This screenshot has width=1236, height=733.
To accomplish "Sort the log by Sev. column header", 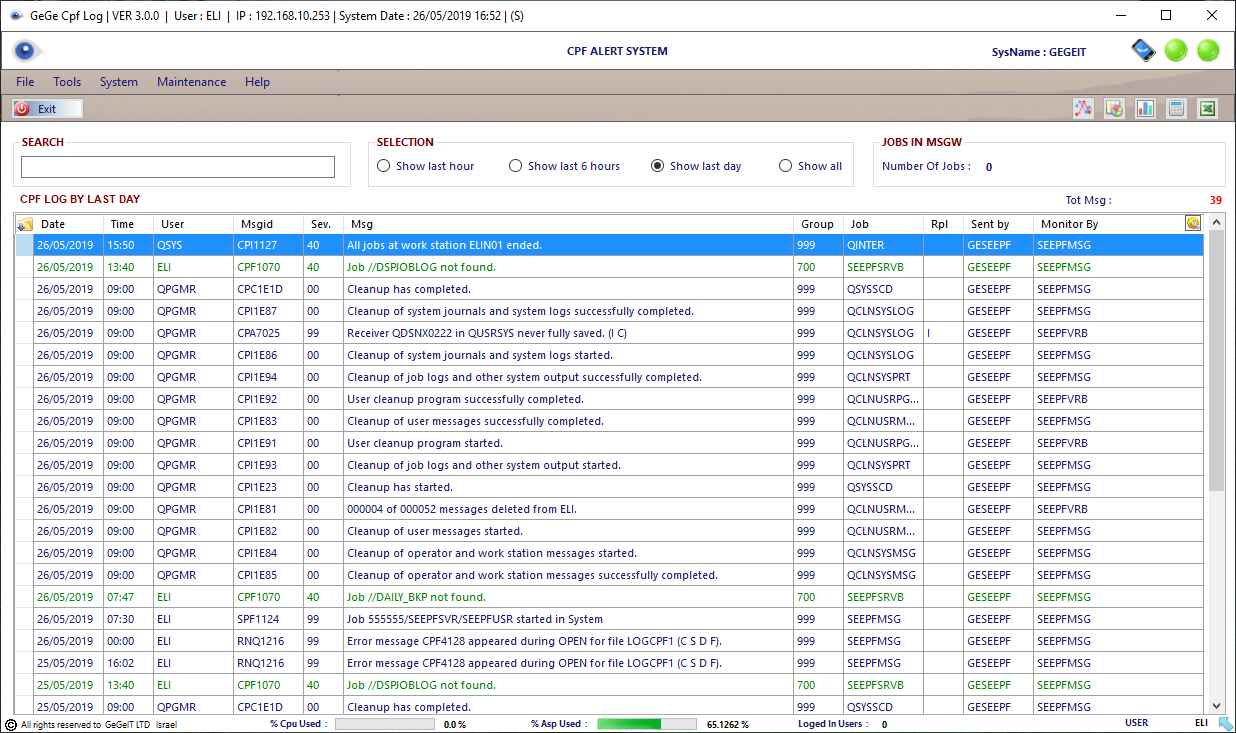I will (320, 224).
